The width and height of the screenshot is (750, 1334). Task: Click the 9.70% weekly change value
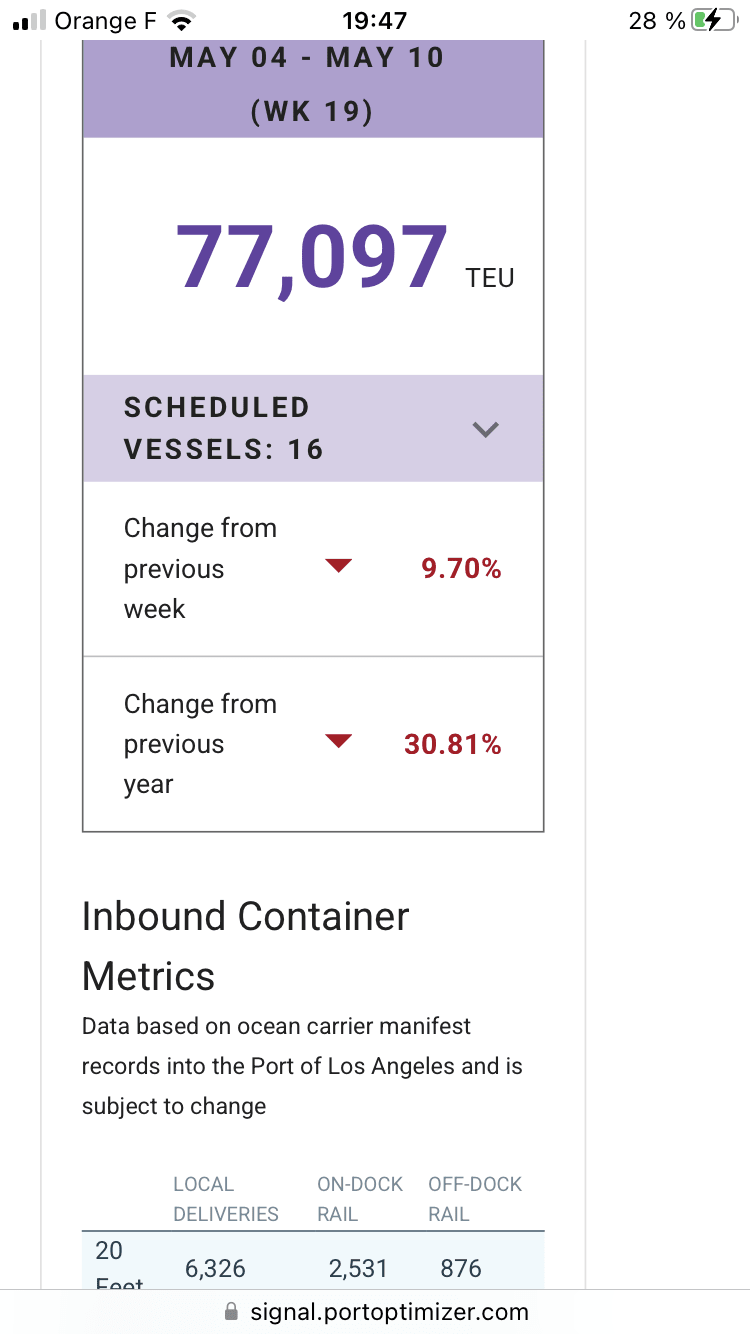[x=461, y=569]
